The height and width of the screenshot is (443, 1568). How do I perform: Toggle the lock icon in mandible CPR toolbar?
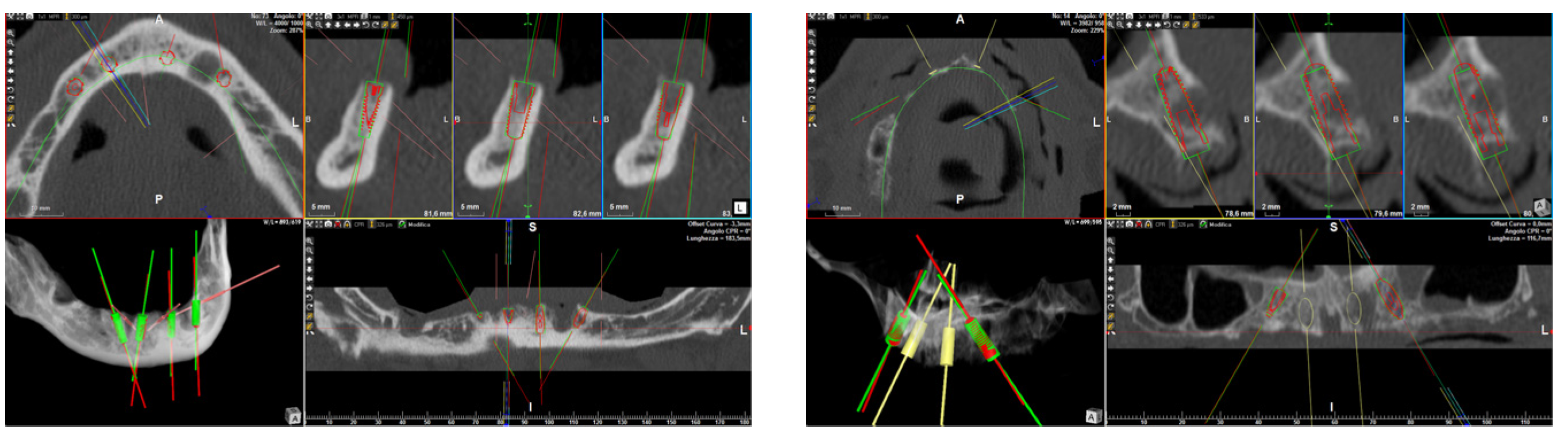click(347, 225)
